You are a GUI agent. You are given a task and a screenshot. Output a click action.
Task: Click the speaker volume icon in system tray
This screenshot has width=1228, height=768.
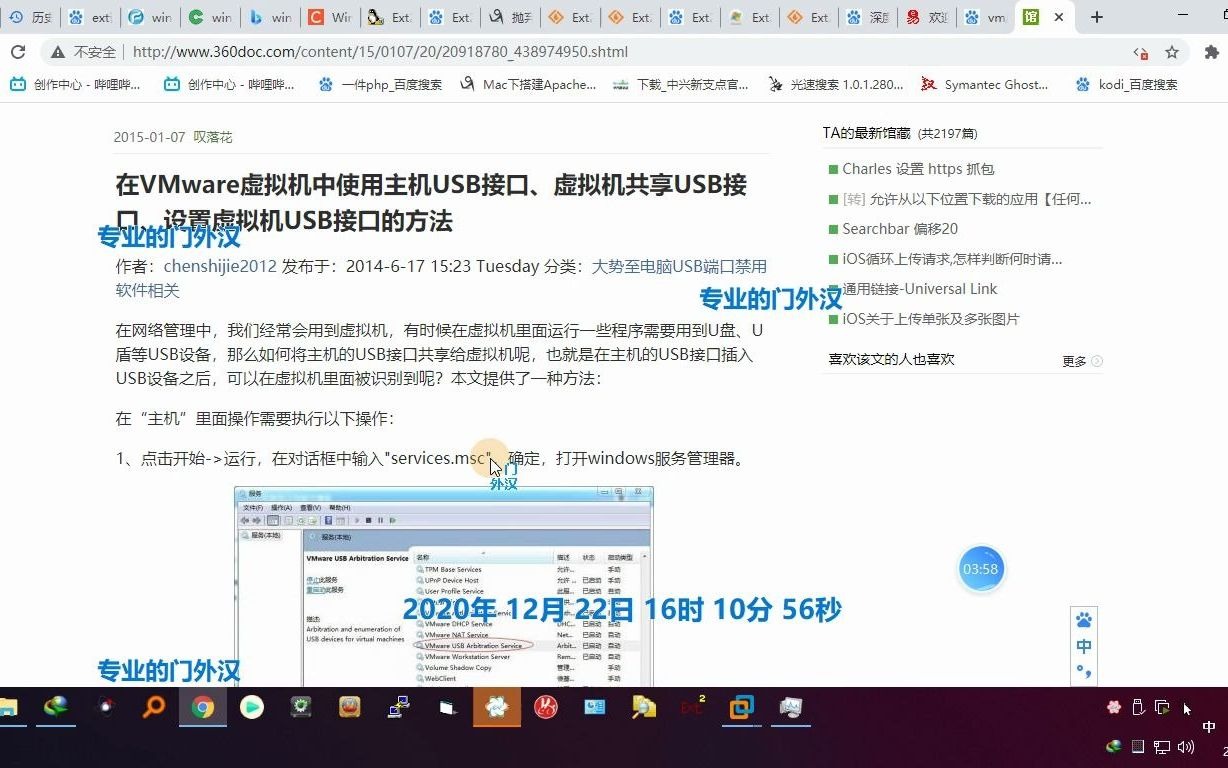tap(1185, 747)
